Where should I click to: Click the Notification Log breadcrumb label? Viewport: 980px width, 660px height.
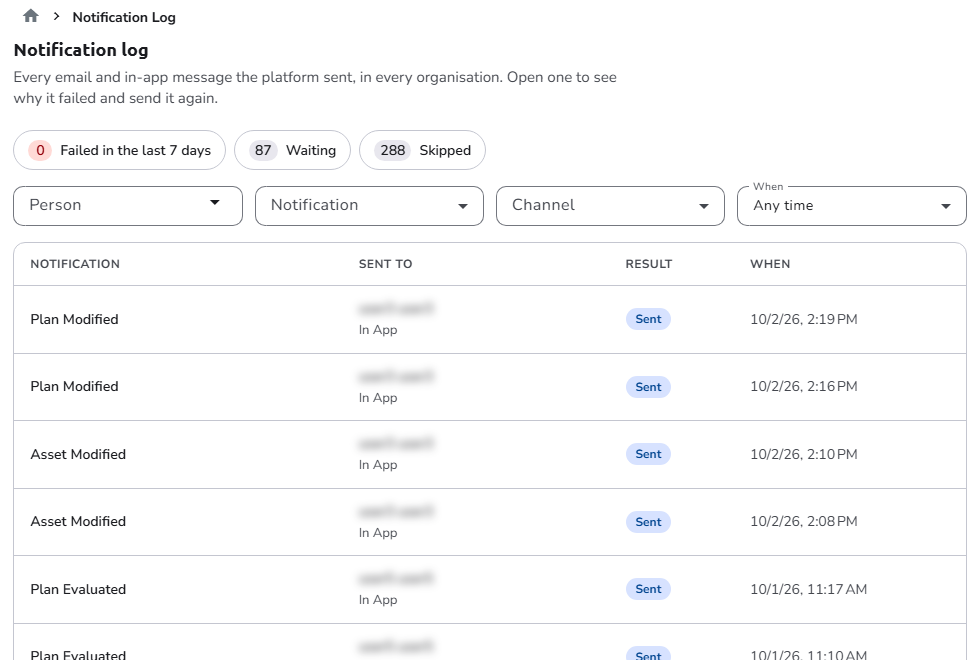(x=124, y=18)
